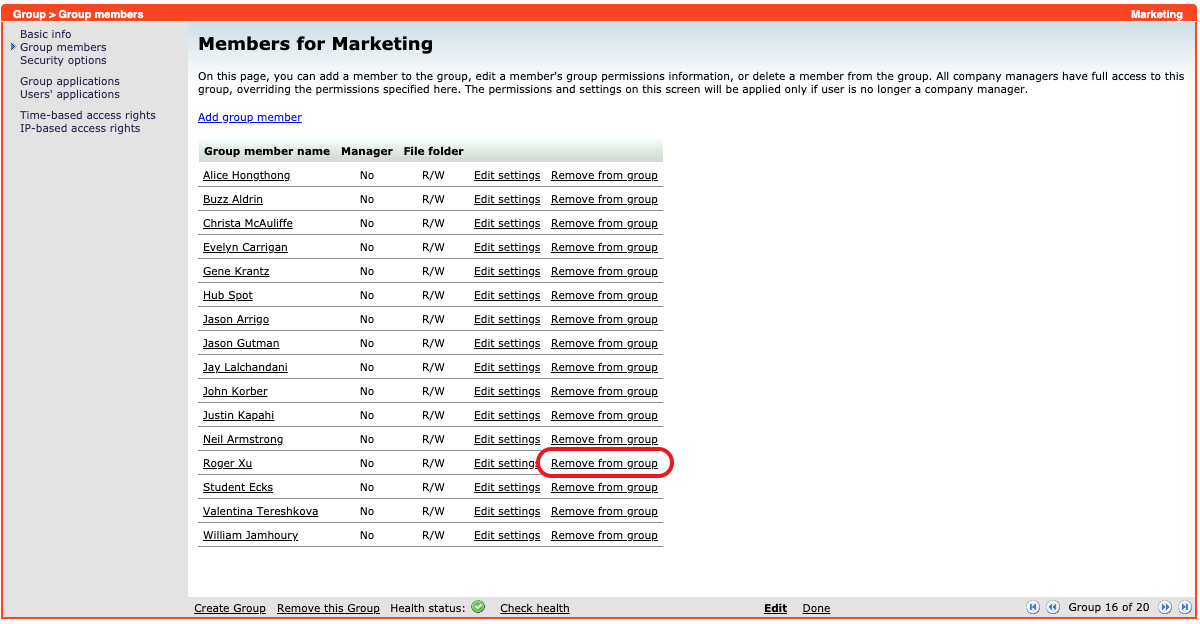
Task: Click File folder column header
Action: (434, 151)
